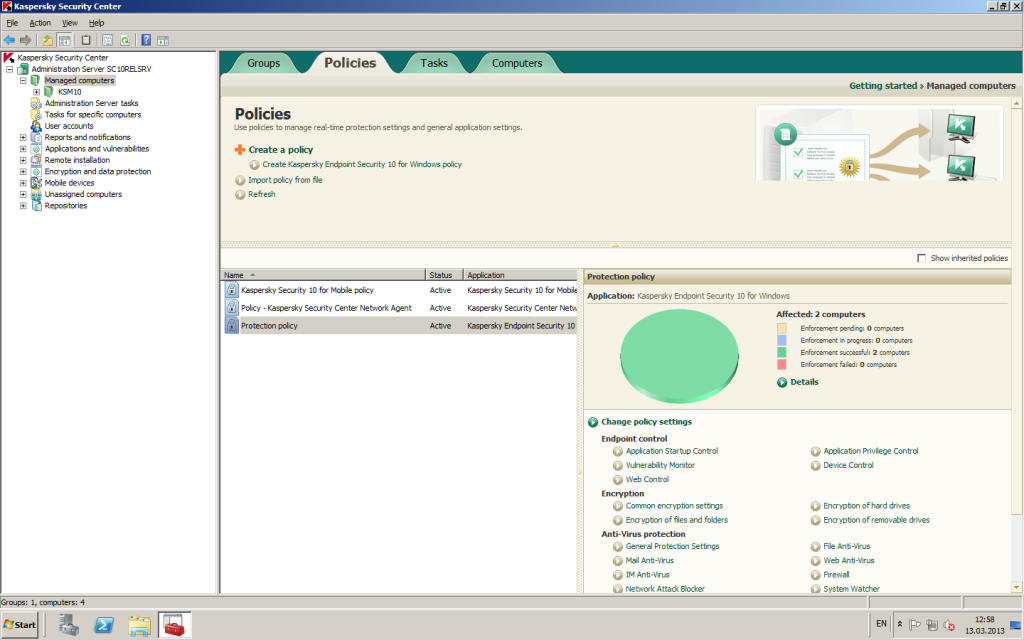
Task: Expand the Mobile devices node
Action: [x=23, y=183]
